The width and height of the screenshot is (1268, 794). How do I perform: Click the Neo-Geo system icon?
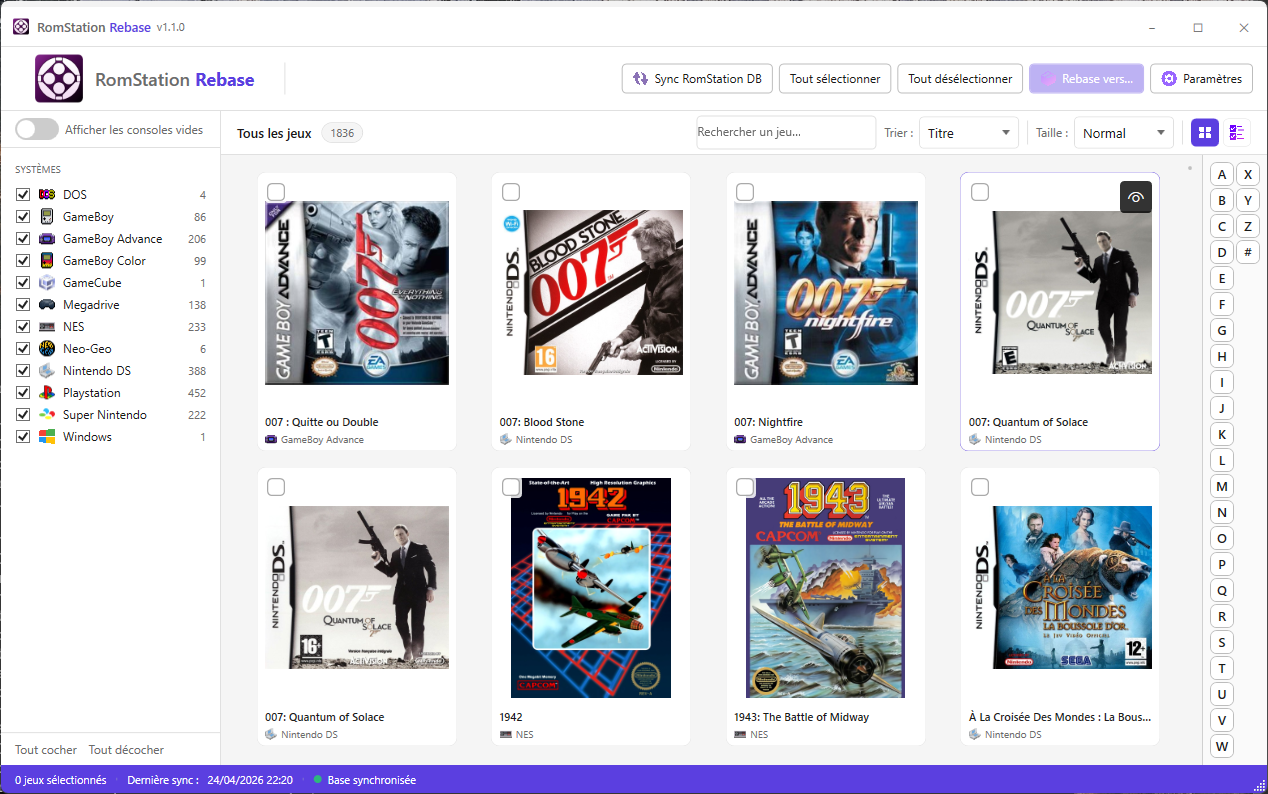[x=47, y=349]
